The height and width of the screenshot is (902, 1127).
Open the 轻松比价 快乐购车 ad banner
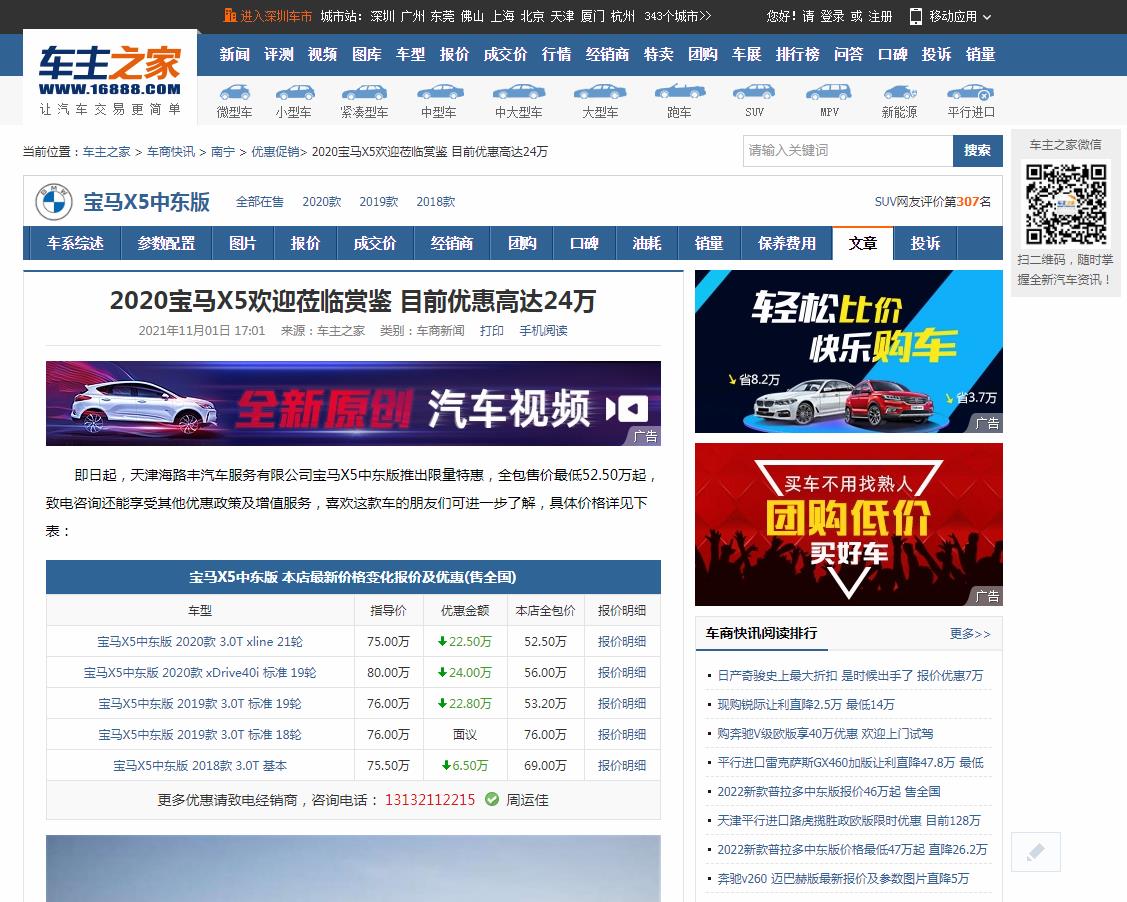[849, 351]
